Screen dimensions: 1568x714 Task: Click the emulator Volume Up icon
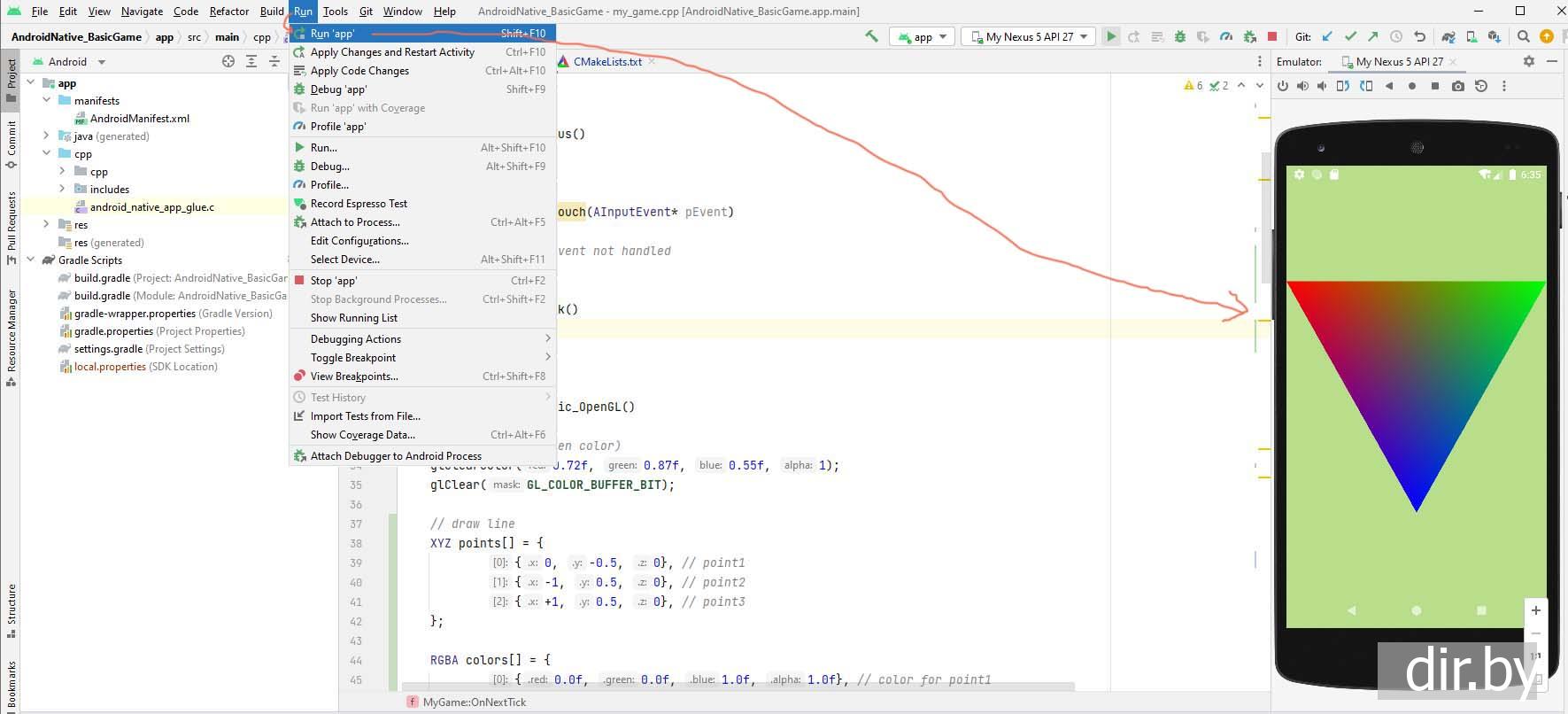tap(1302, 86)
